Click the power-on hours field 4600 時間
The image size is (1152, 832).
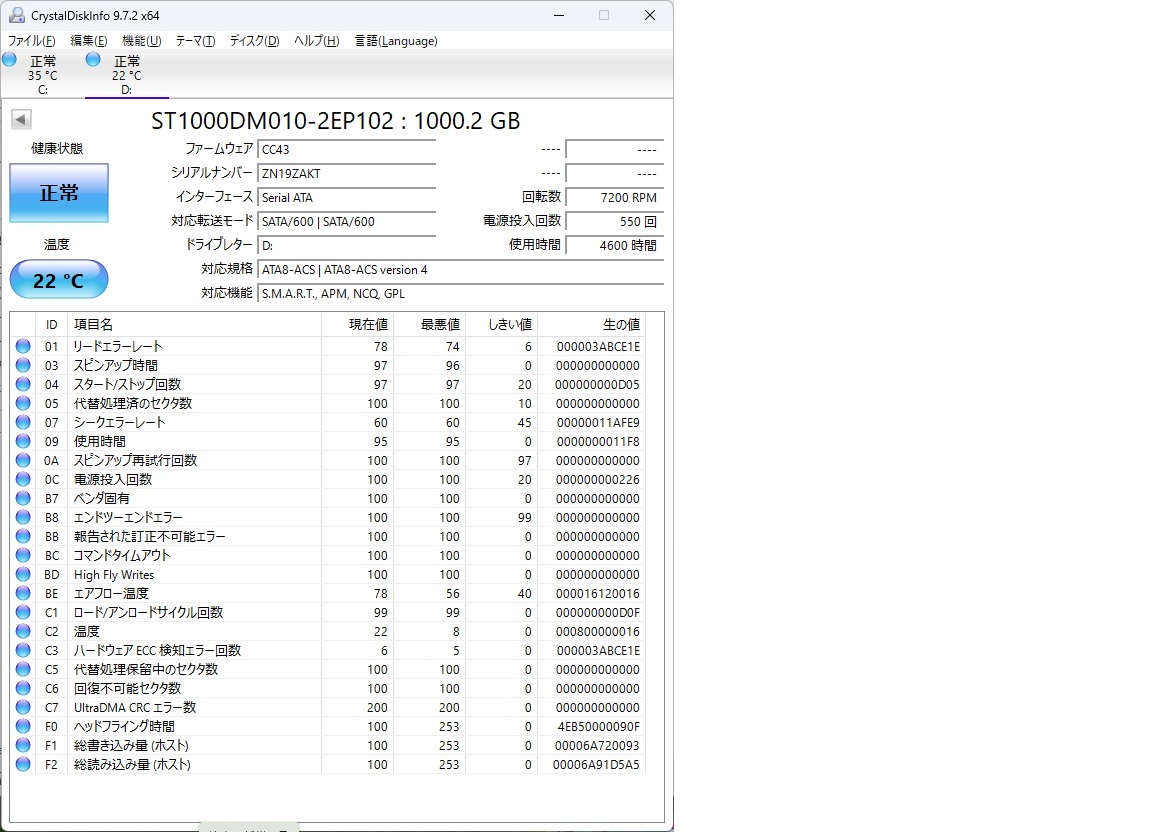pyautogui.click(x=615, y=245)
